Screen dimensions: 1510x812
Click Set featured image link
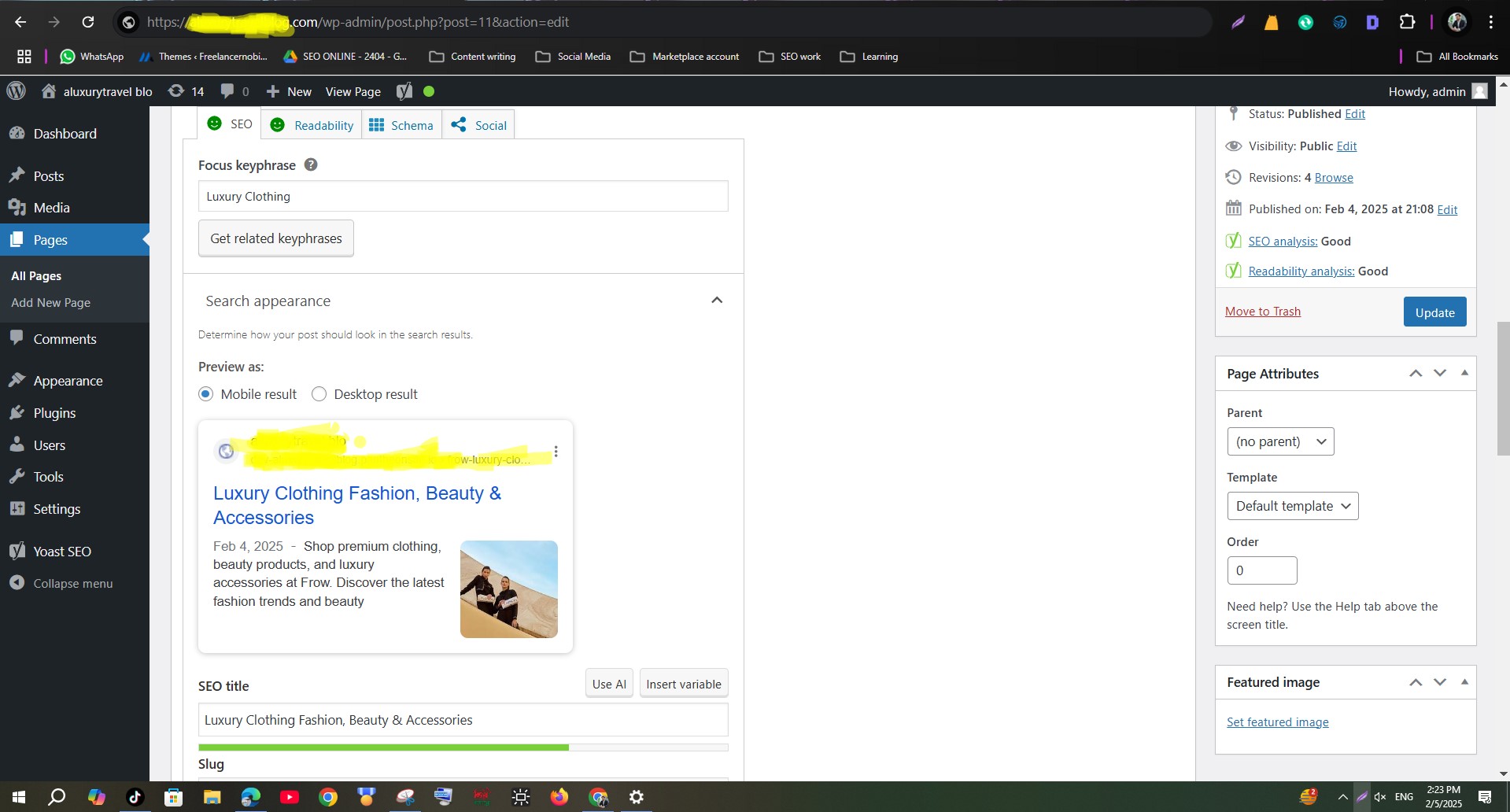coord(1277,722)
